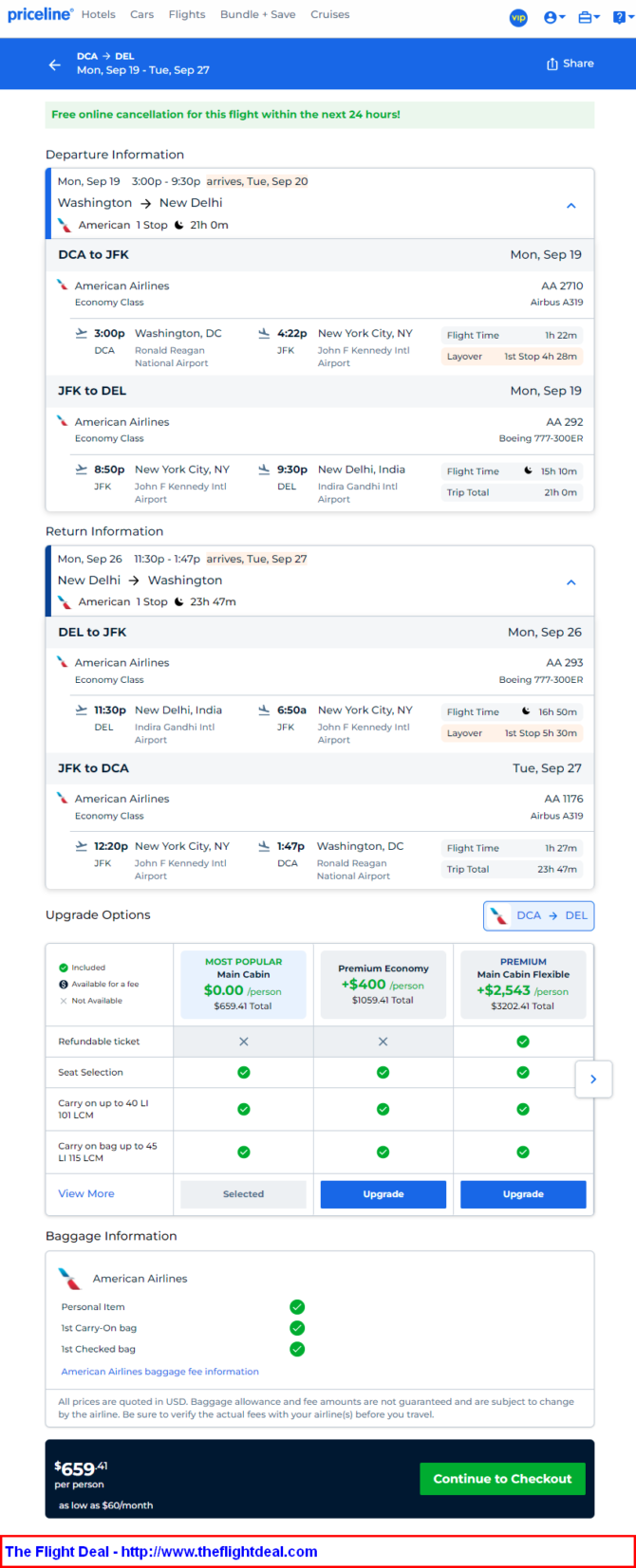The height and width of the screenshot is (1568, 636).
Task: Open the user account profile menu
Action: [554, 17]
